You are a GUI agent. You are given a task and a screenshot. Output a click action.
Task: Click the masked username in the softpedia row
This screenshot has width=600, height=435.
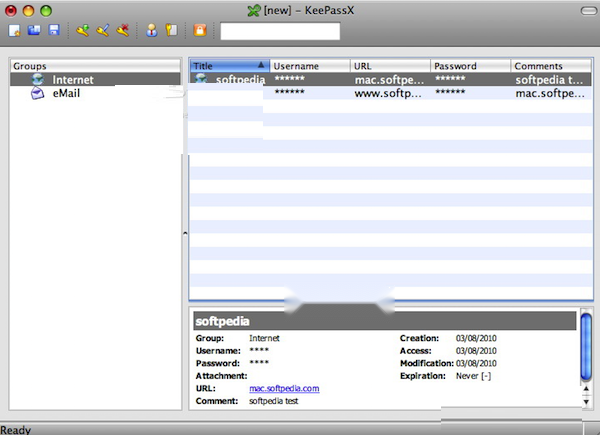[290, 78]
